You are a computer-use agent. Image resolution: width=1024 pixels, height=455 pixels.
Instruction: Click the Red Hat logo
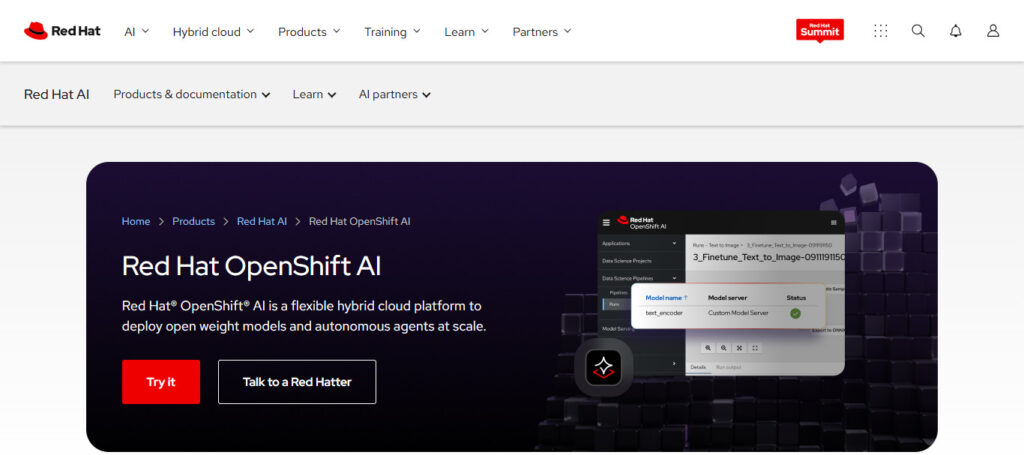[x=62, y=31]
